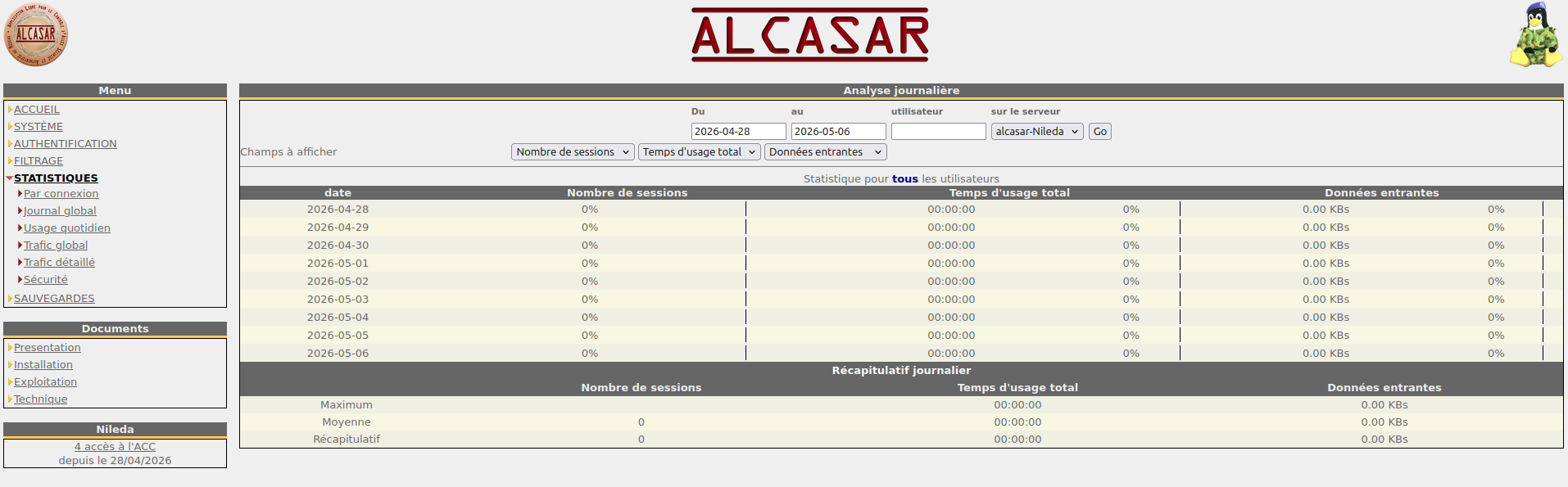
Task: Click the 'tous' bold word in statistics line
Action: pos(904,179)
